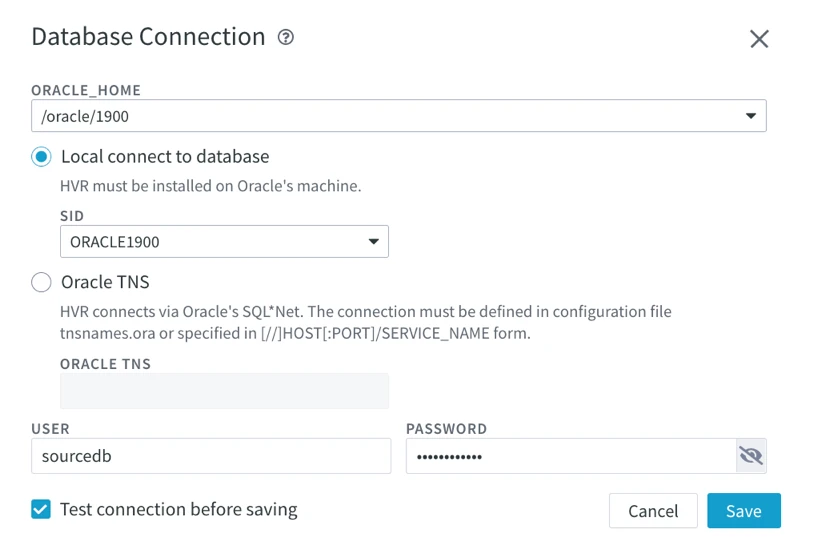Toggle password visibility eye icon
Image resolution: width=818 pixels, height=554 pixels.
click(751, 456)
